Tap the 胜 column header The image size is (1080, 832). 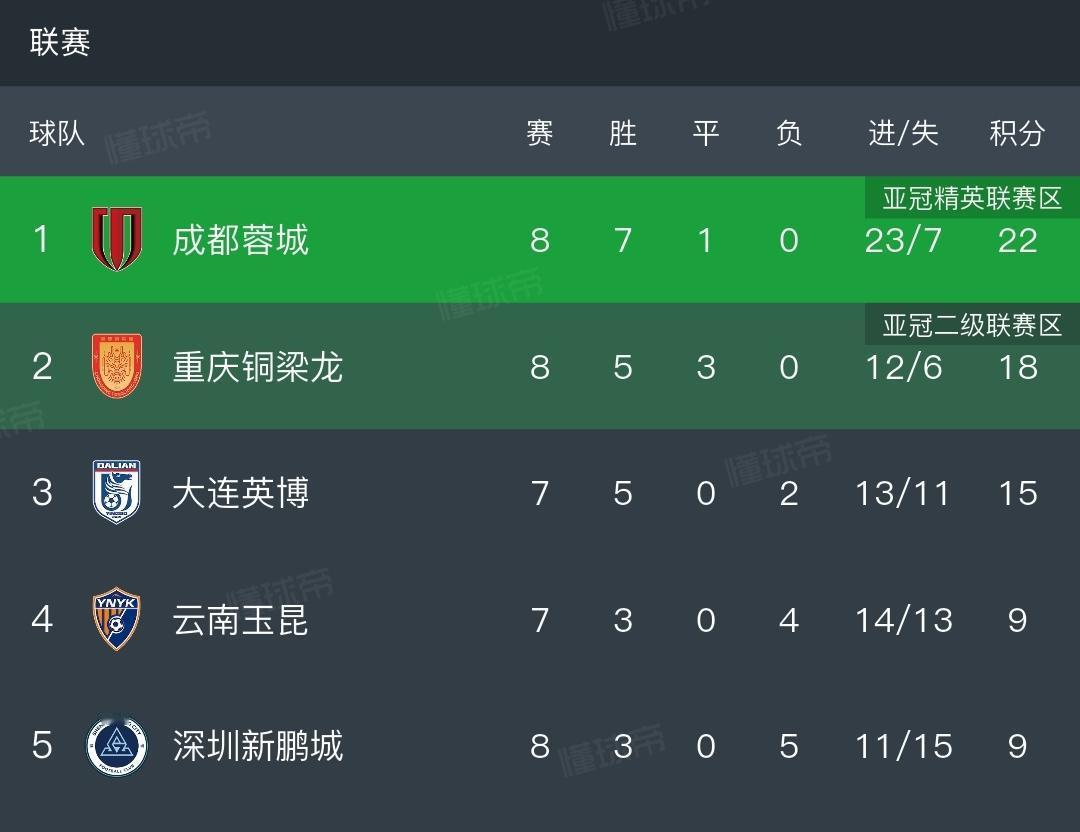click(x=622, y=132)
